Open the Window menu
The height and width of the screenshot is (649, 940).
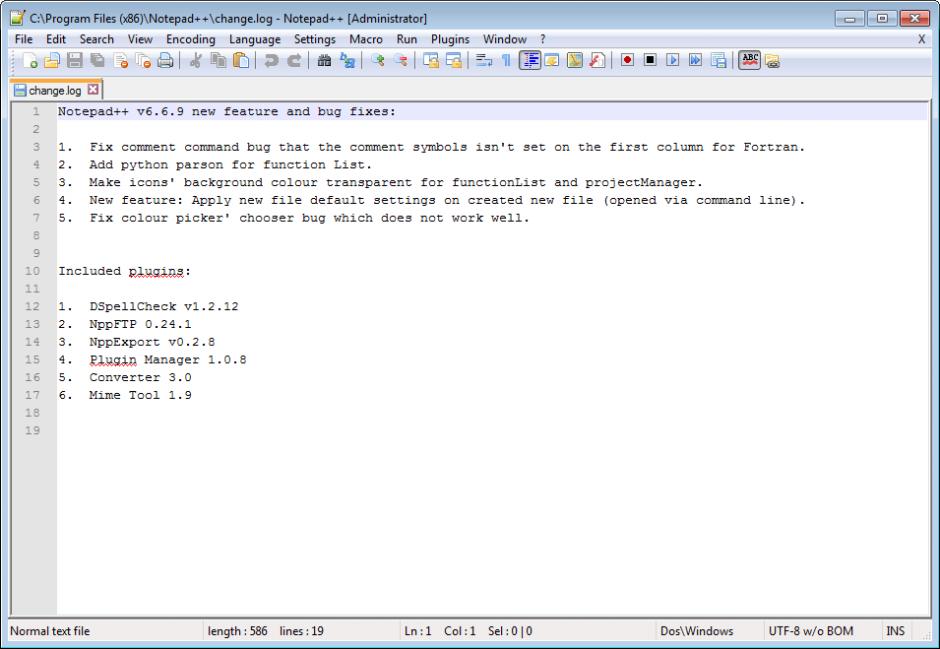[x=505, y=39]
